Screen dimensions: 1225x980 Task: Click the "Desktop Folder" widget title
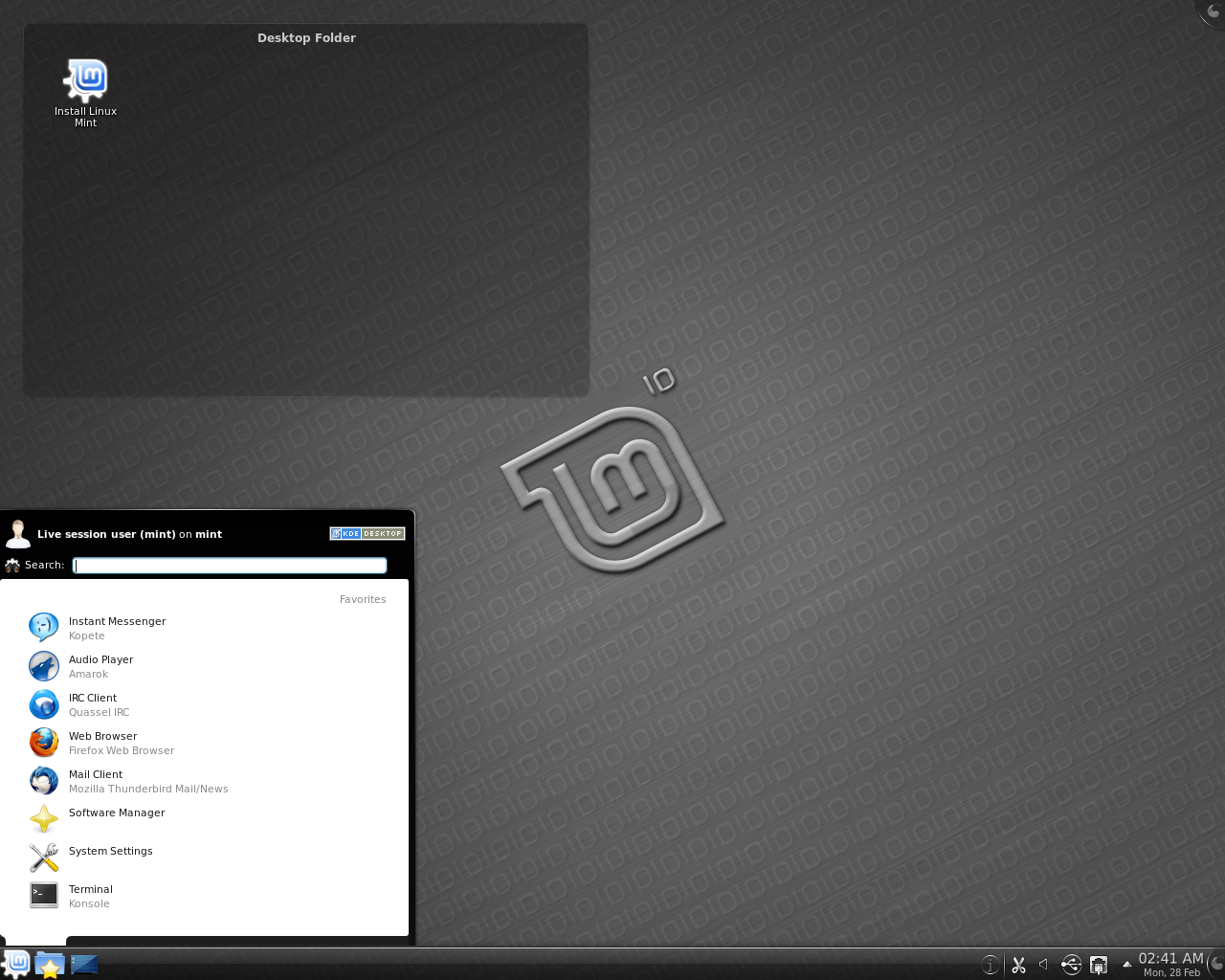point(306,38)
